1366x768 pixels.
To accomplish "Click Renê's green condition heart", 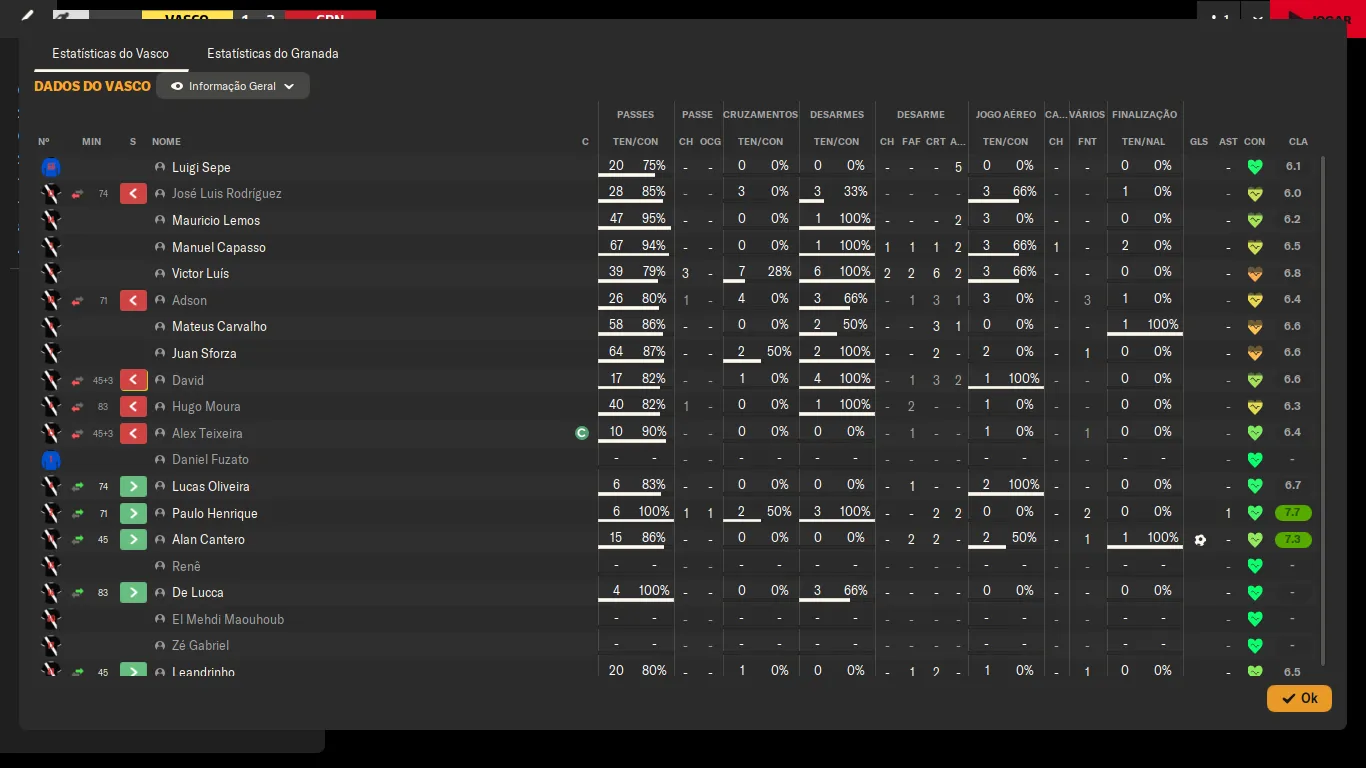I will tap(1255, 566).
